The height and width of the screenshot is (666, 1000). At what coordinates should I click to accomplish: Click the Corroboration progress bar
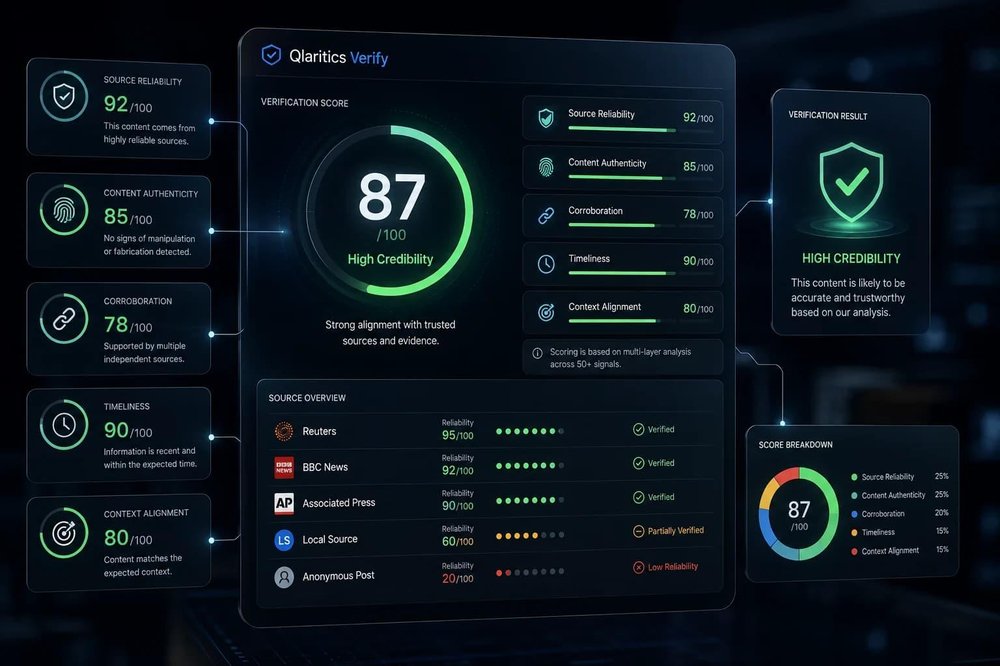[x=641, y=225]
